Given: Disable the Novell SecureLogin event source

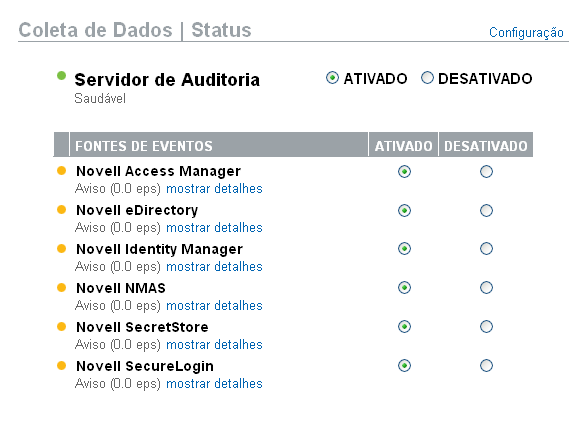Looking at the screenshot, I should coord(486,366).
